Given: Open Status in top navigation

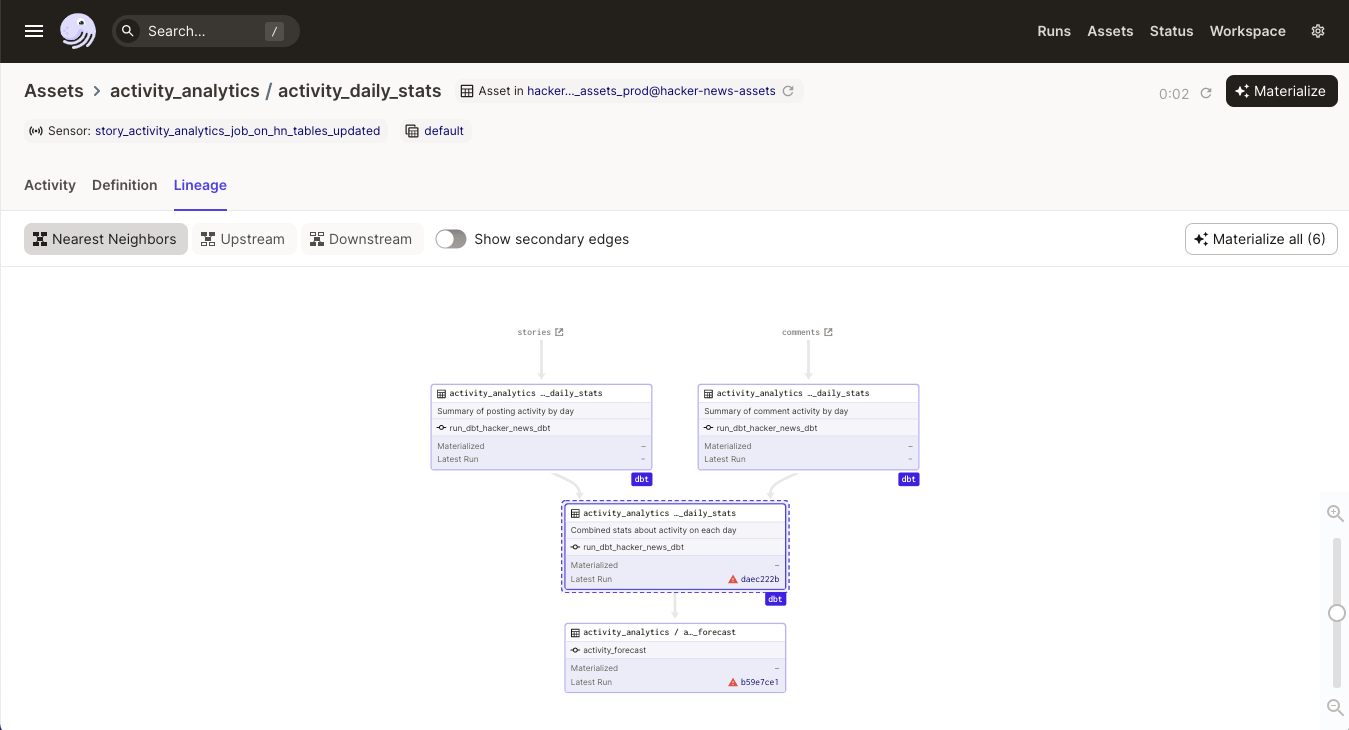Looking at the screenshot, I should (1171, 31).
